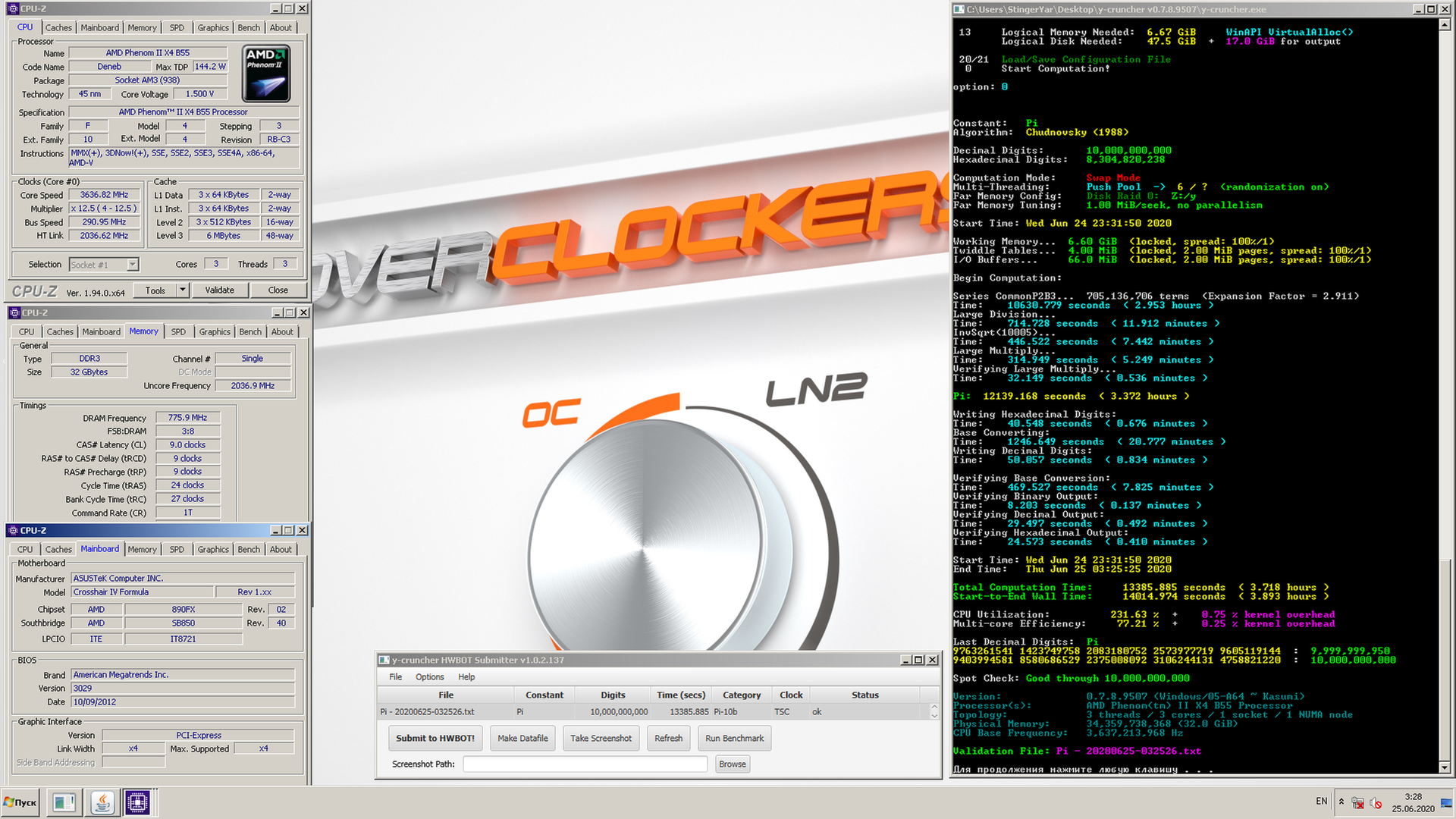Open Help menu in HWBOT Submitter
Screen dimensions: 1456x819
(x=466, y=677)
